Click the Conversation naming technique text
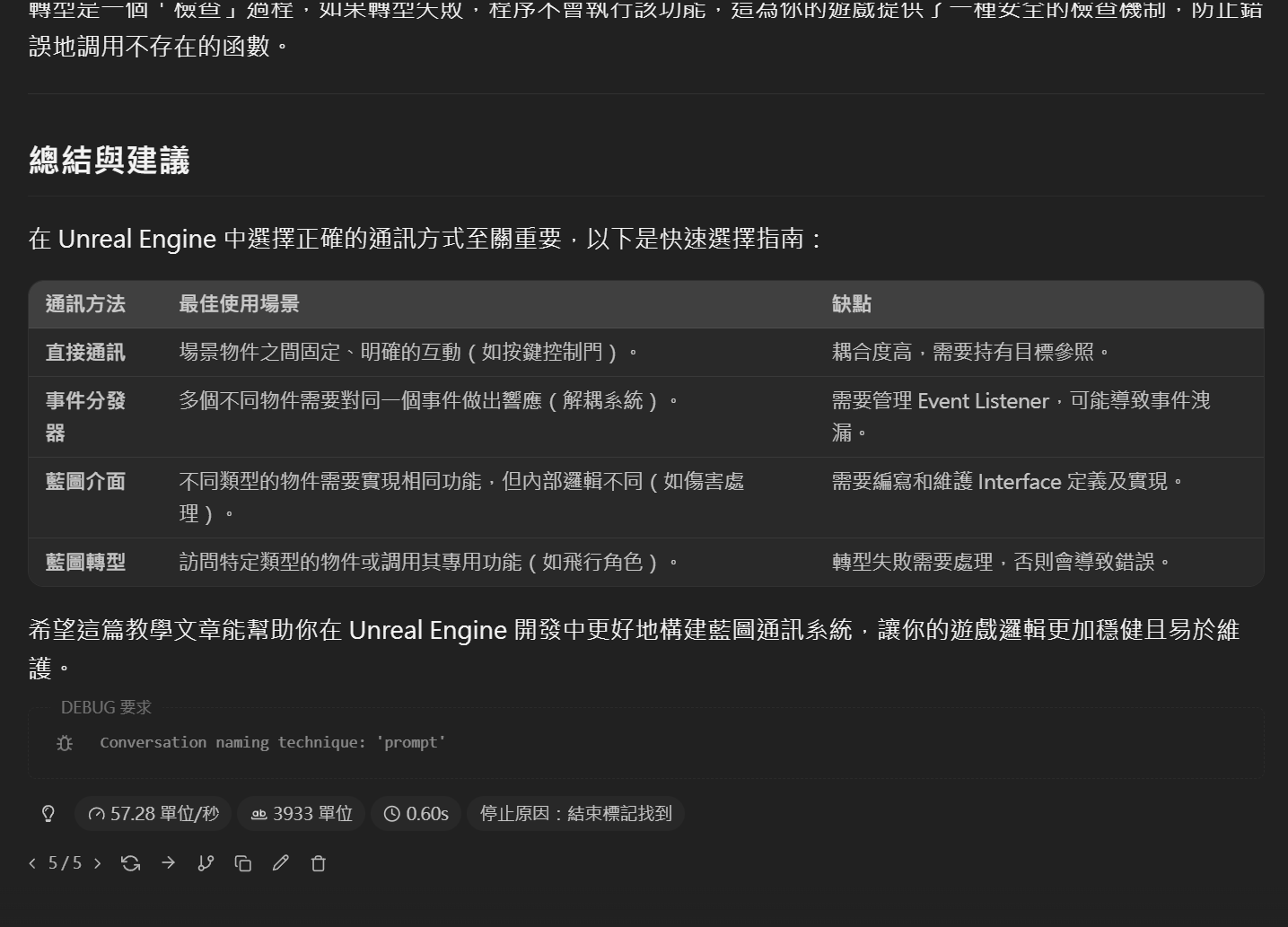The image size is (1288, 927). point(273,742)
